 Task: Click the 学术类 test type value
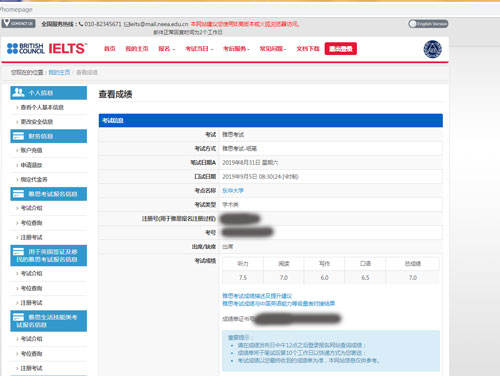click(230, 205)
